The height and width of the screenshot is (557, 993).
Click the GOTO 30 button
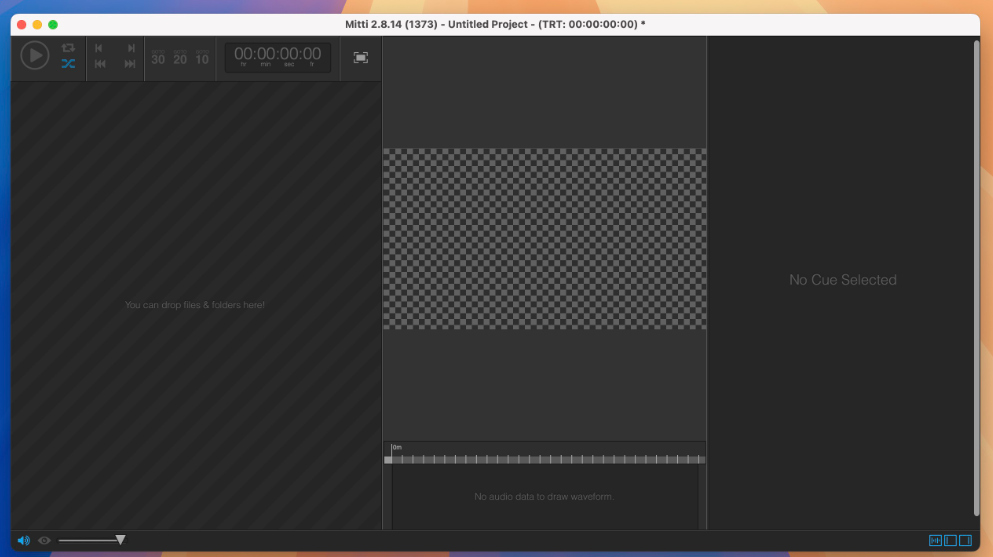pos(158,58)
